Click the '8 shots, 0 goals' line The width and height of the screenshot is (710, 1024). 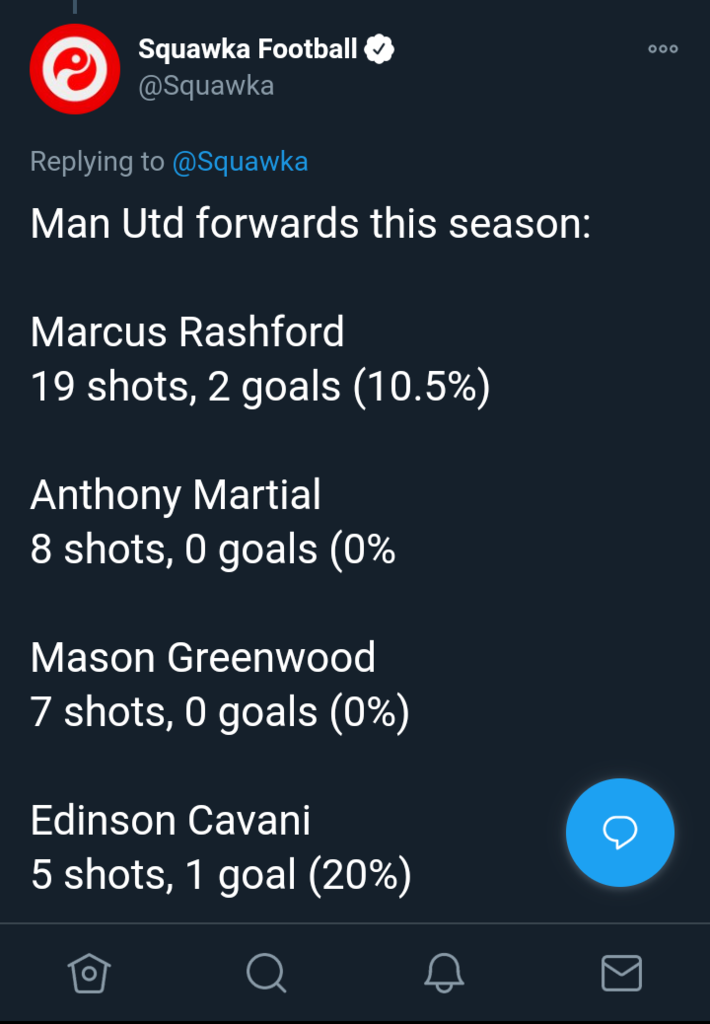(x=213, y=550)
